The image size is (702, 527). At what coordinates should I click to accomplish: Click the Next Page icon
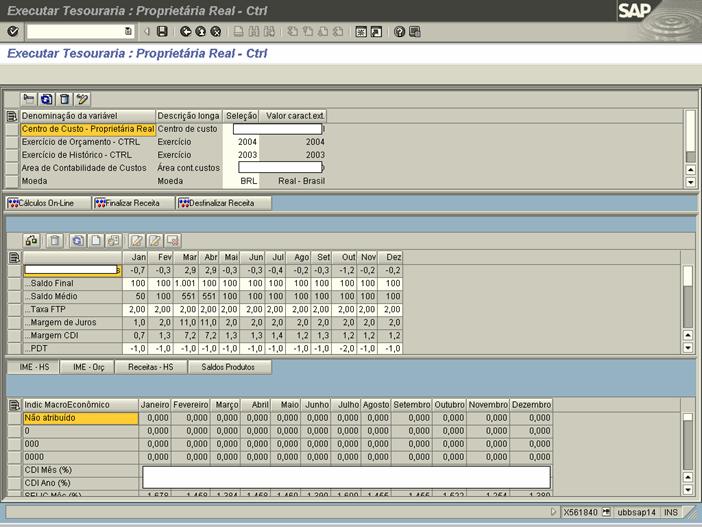coord(323,31)
